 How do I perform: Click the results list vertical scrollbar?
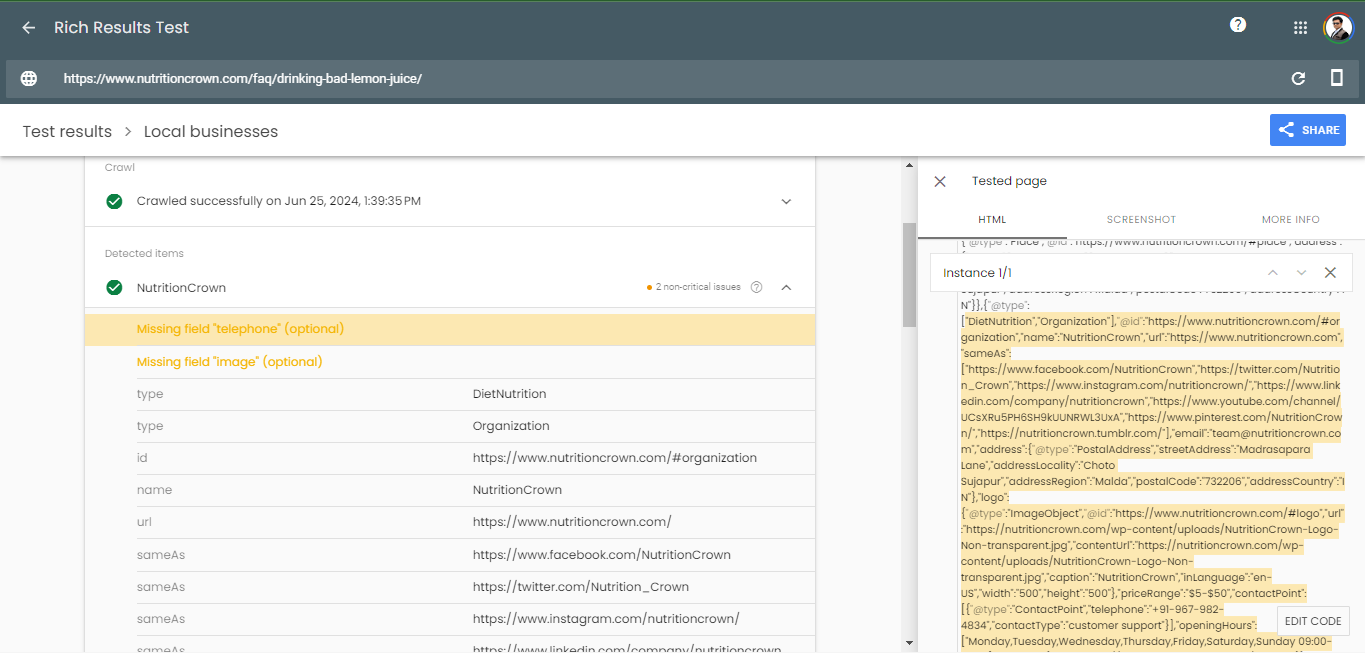point(909,275)
